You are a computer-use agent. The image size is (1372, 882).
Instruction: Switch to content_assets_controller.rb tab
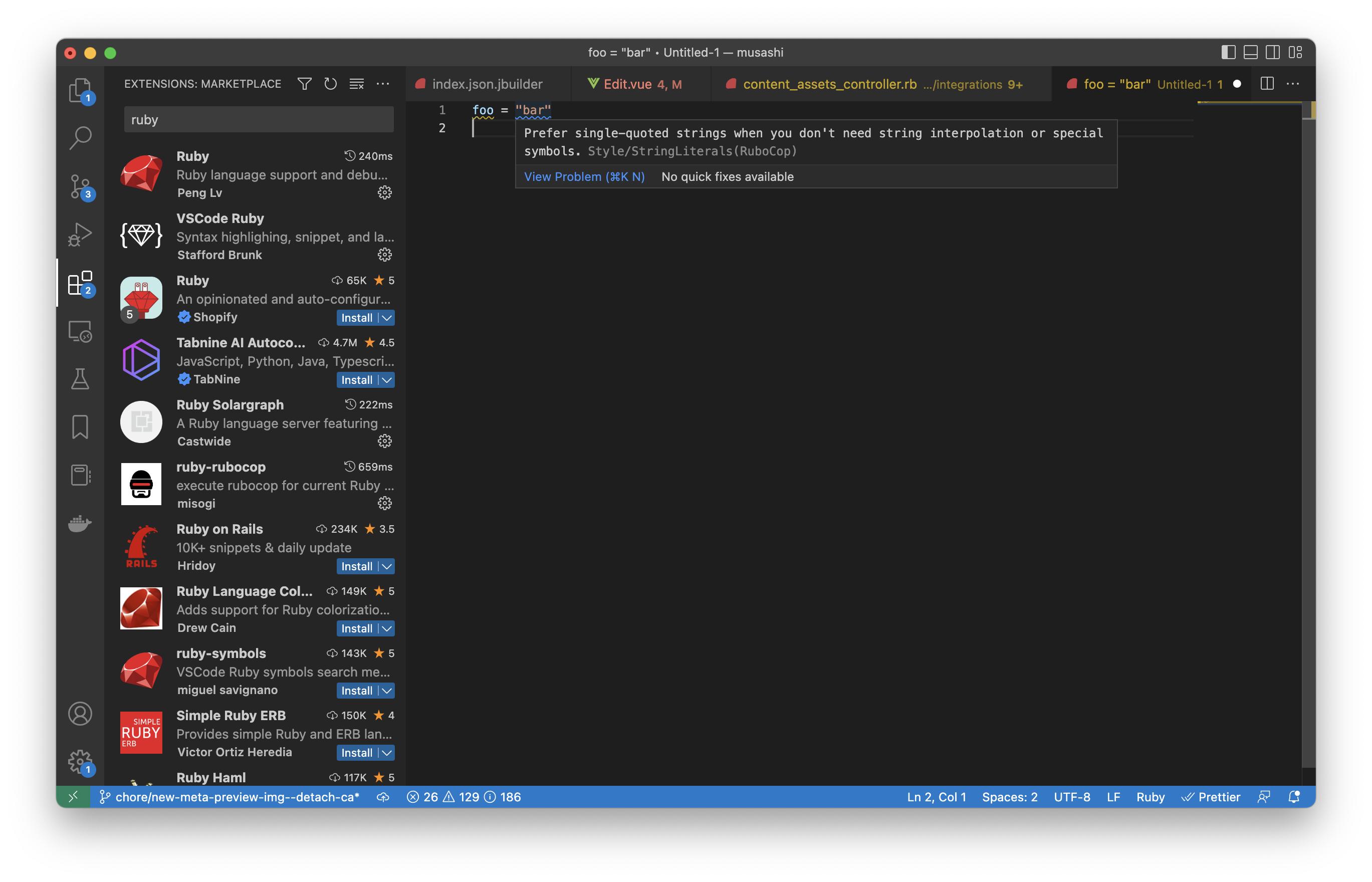pyautogui.click(x=882, y=84)
